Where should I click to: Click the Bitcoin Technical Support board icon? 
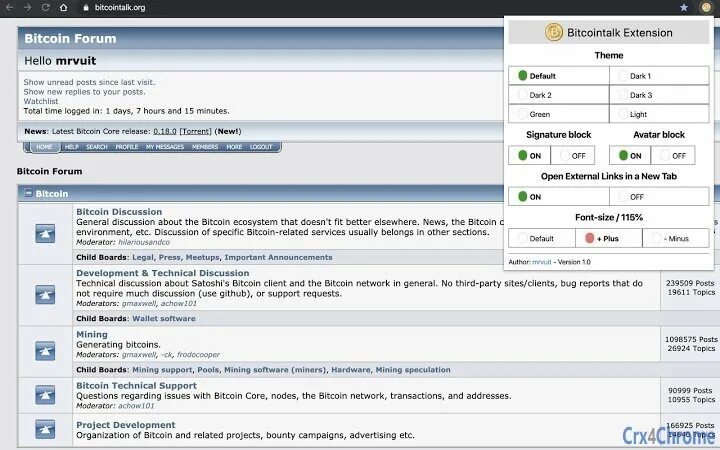tap(45, 395)
